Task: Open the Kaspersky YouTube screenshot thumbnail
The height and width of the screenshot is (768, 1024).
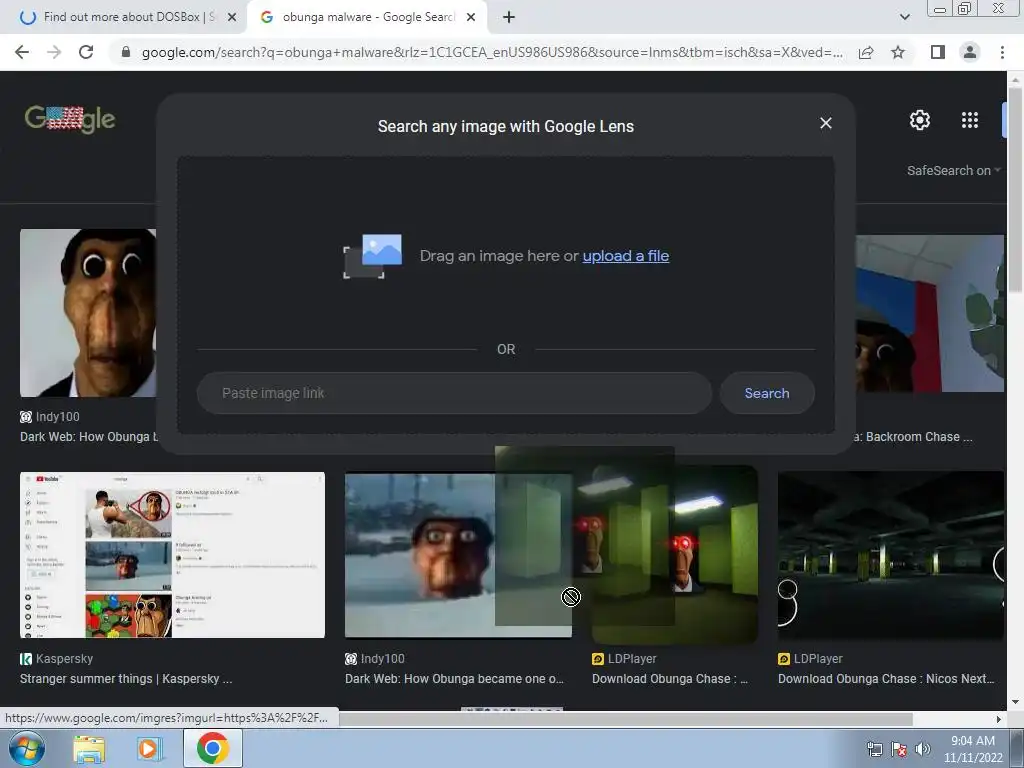Action: click(172, 554)
